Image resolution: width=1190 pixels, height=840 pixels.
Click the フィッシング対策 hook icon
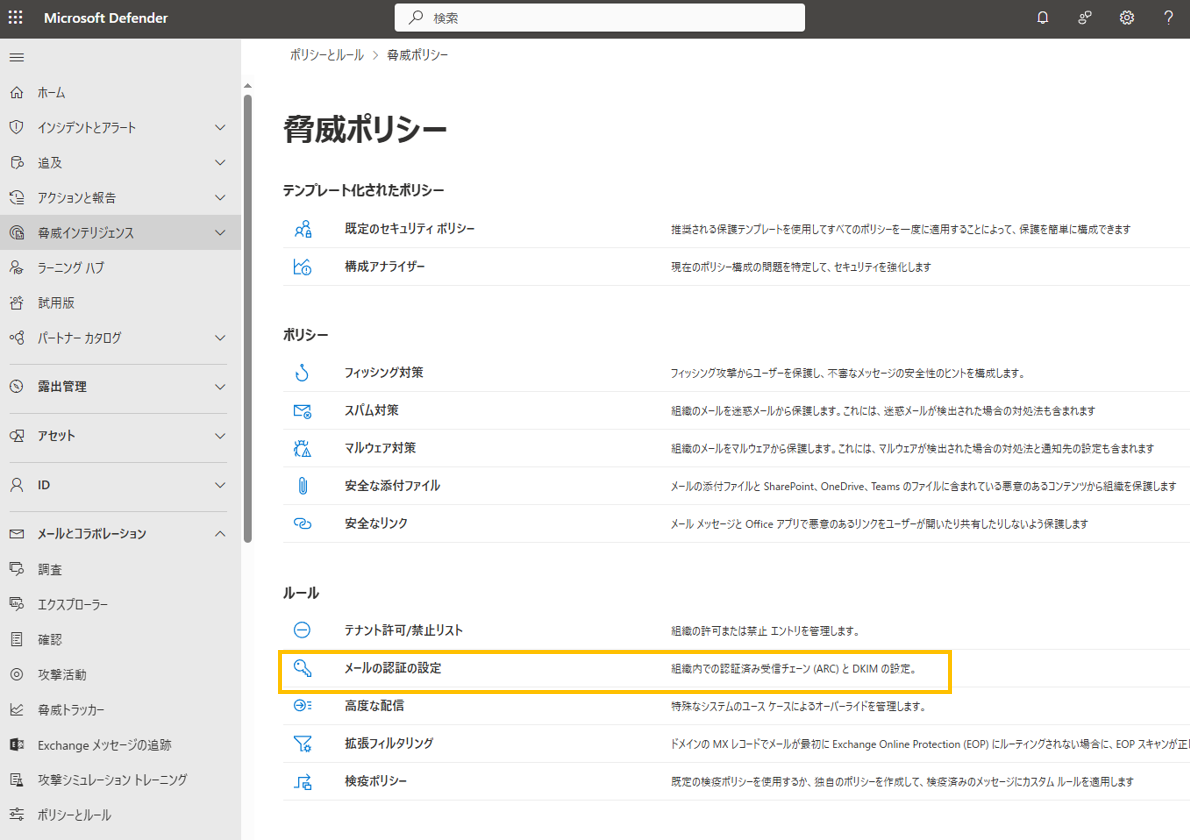tap(302, 373)
